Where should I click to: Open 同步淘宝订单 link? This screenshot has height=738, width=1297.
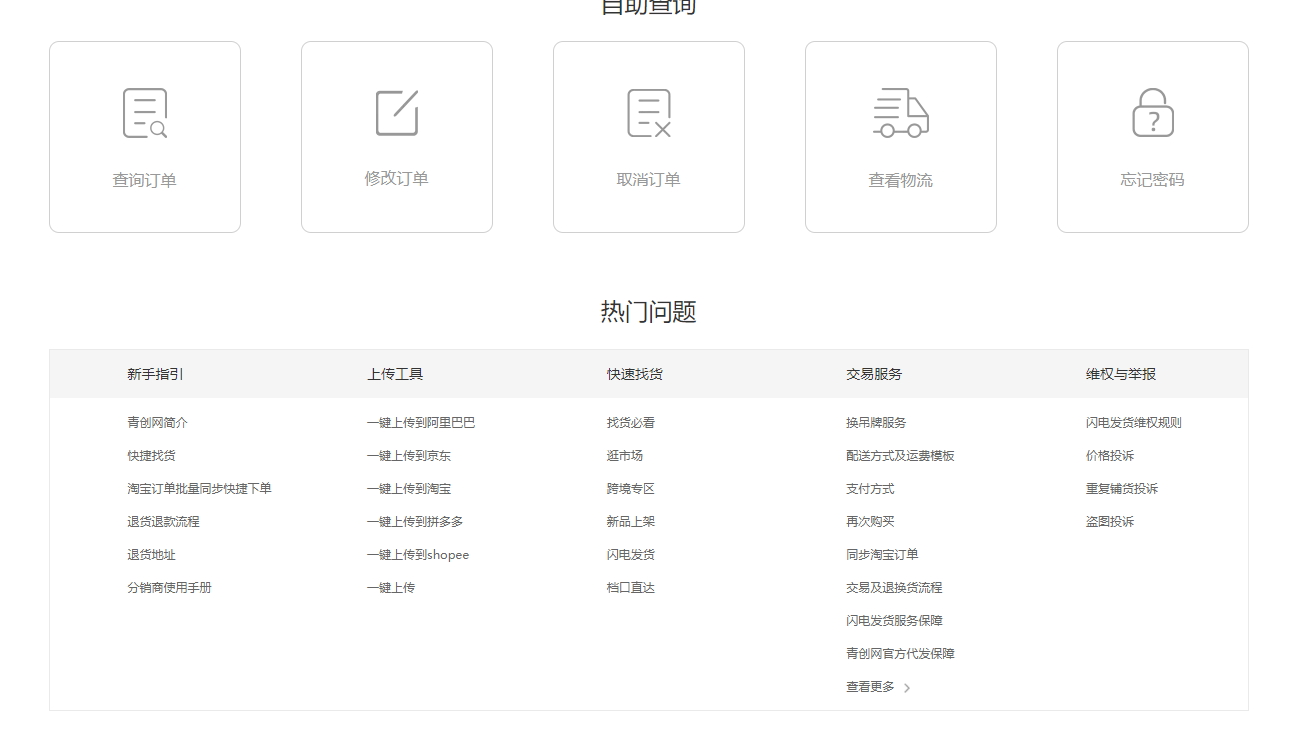[882, 555]
